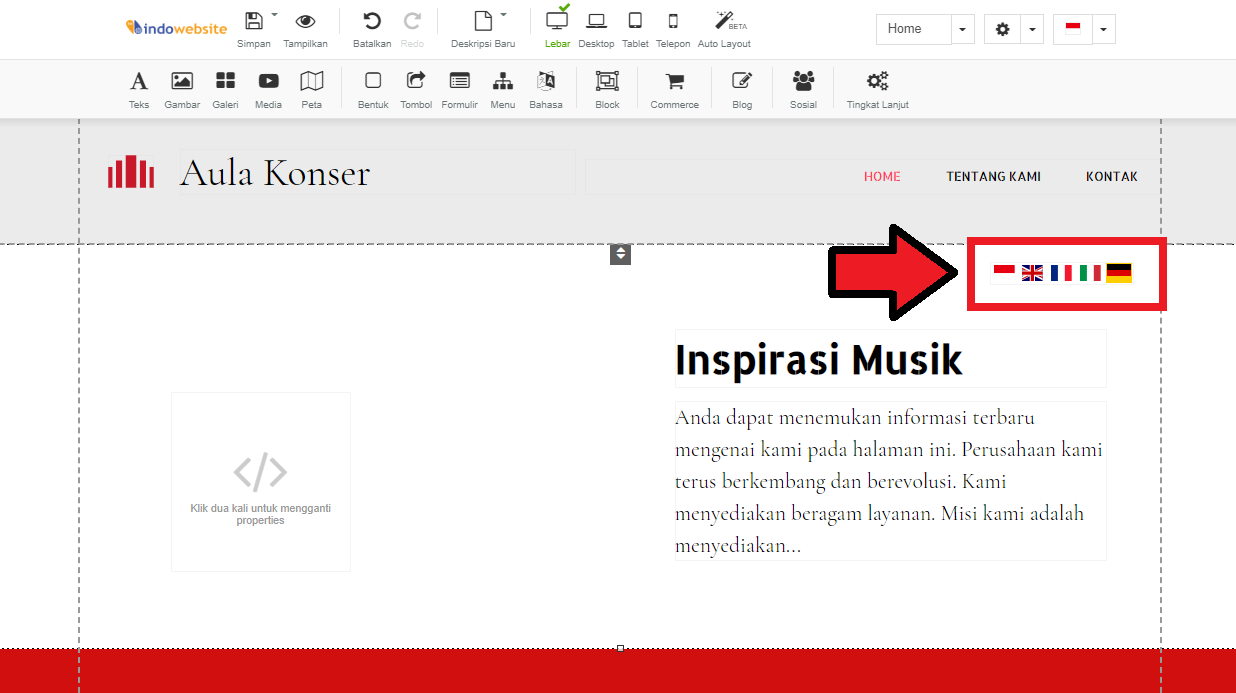Image resolution: width=1236 pixels, height=693 pixels.
Task: Open the Commerce shopping element
Action: (x=674, y=89)
